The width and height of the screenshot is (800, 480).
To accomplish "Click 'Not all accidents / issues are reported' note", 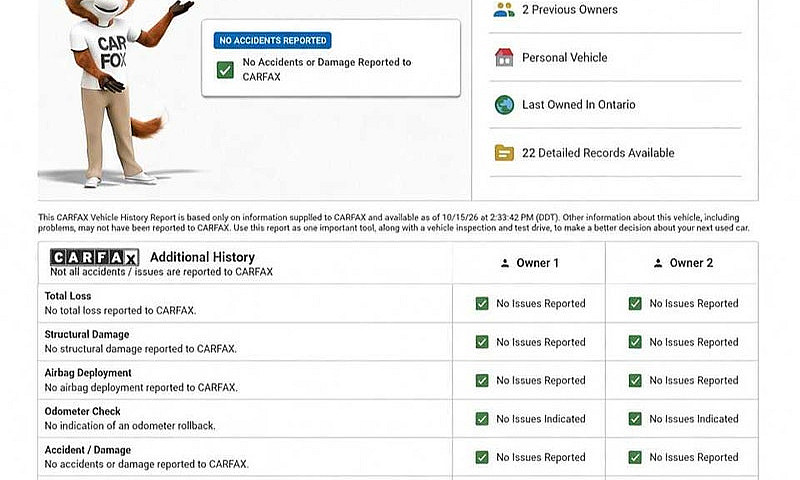I will tap(161, 272).
